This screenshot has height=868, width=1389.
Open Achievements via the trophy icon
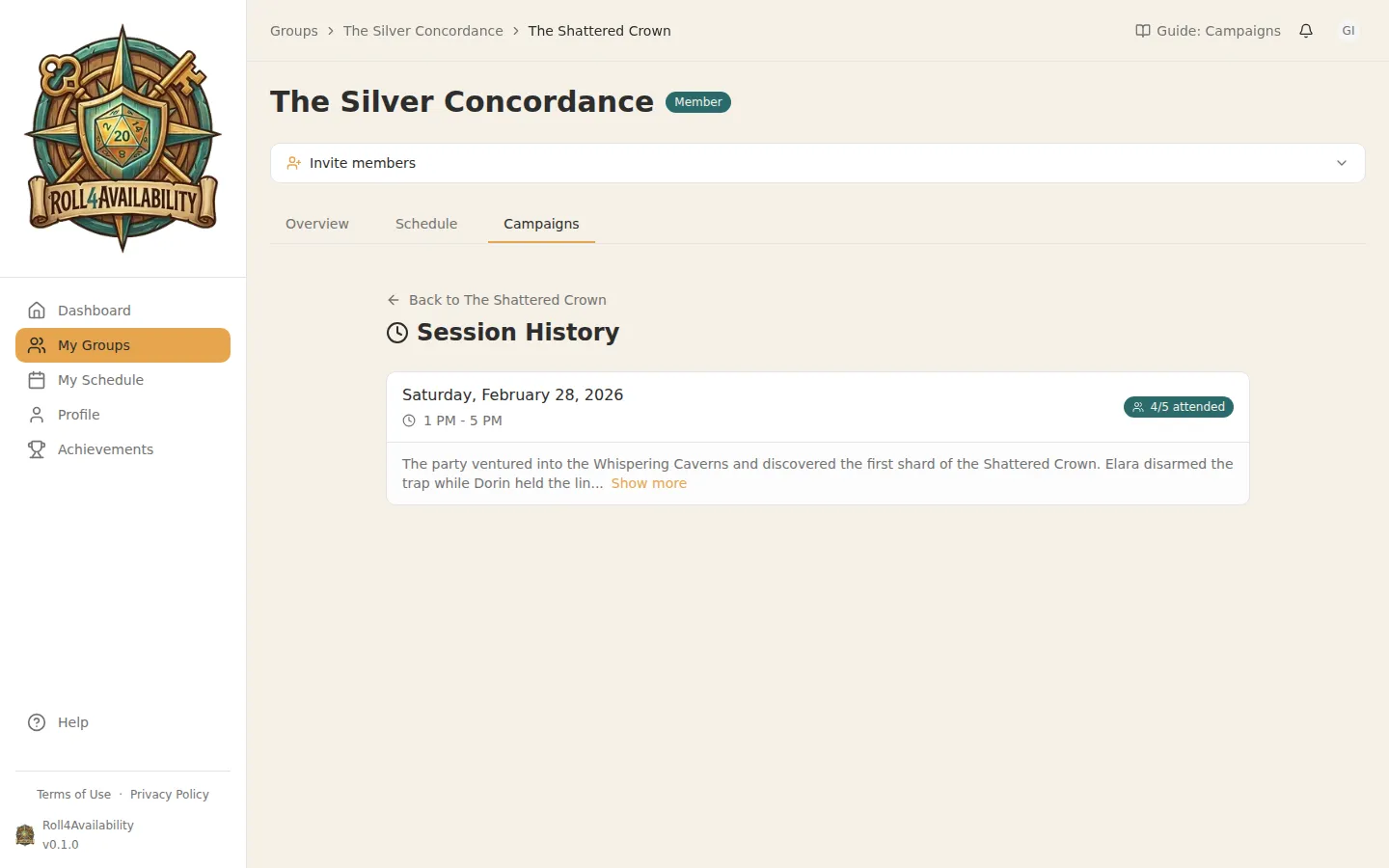(x=37, y=448)
